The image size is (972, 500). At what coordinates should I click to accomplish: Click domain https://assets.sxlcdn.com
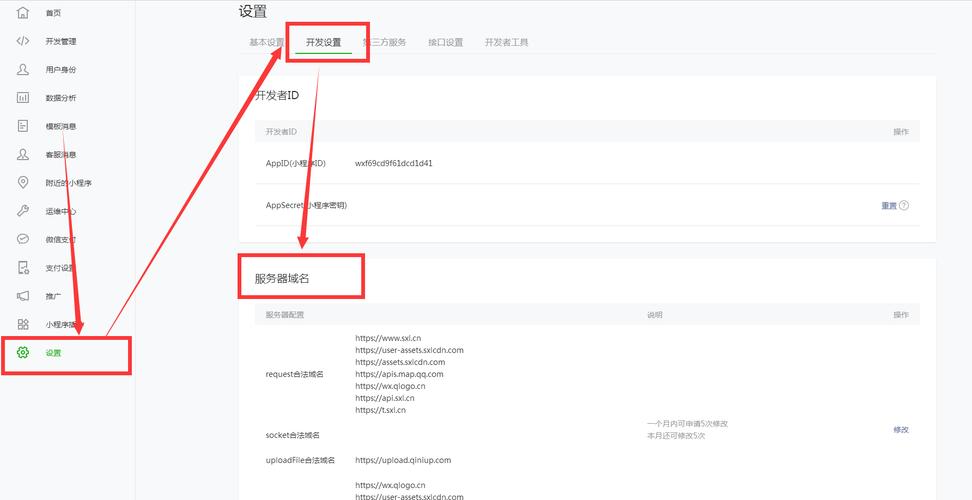pos(400,362)
